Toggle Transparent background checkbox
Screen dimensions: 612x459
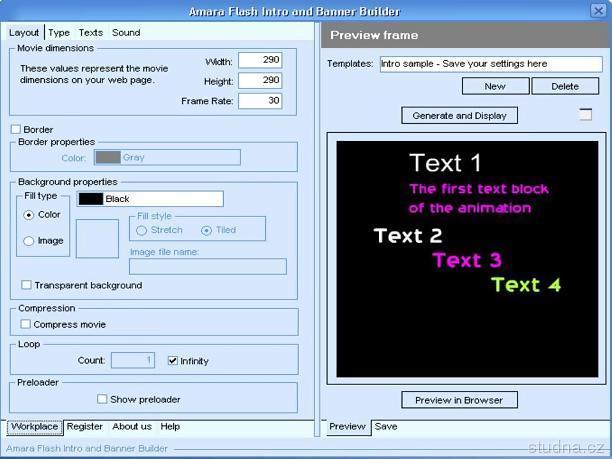(x=27, y=285)
